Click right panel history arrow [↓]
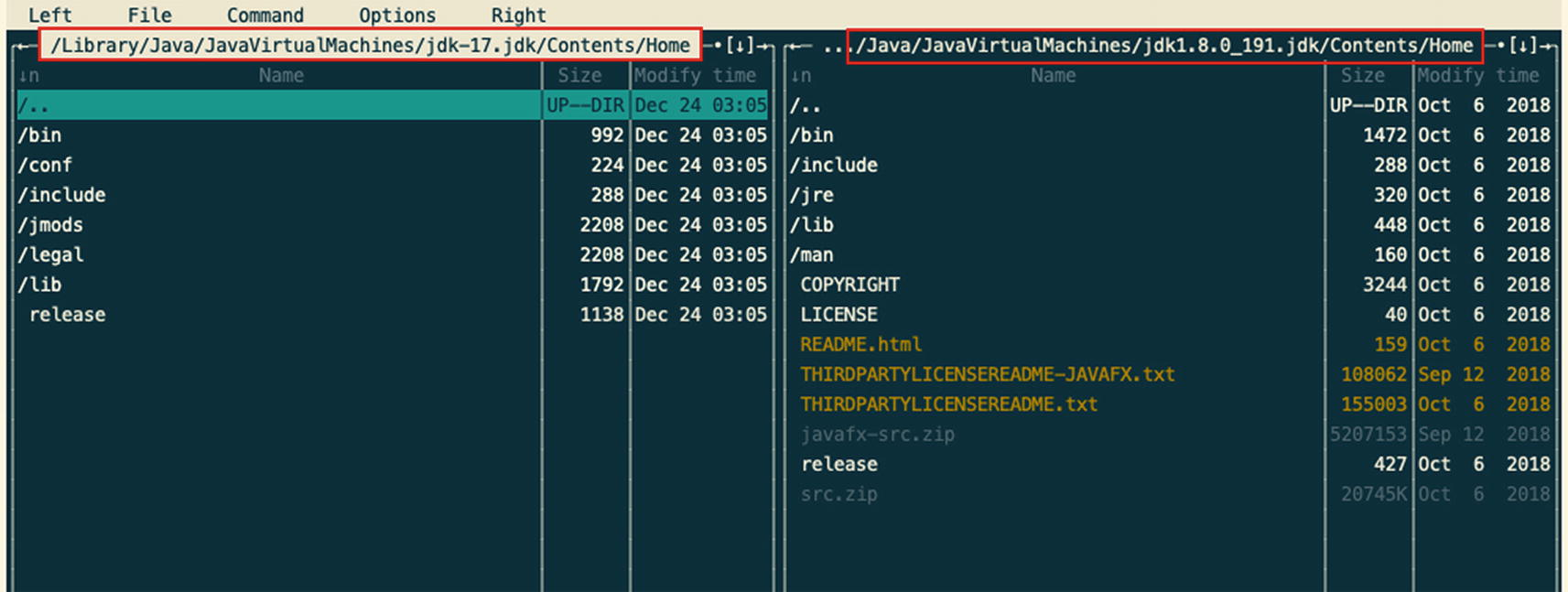The height and width of the screenshot is (592, 1568). (x=1523, y=45)
